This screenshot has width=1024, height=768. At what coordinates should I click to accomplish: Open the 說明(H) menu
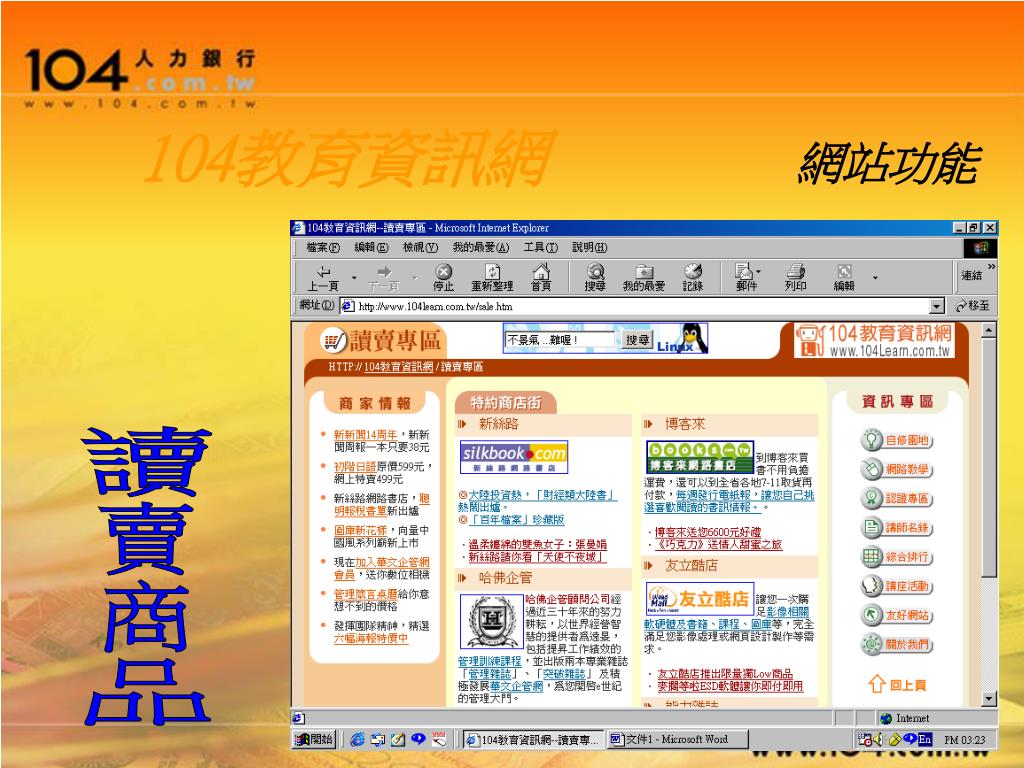click(589, 248)
